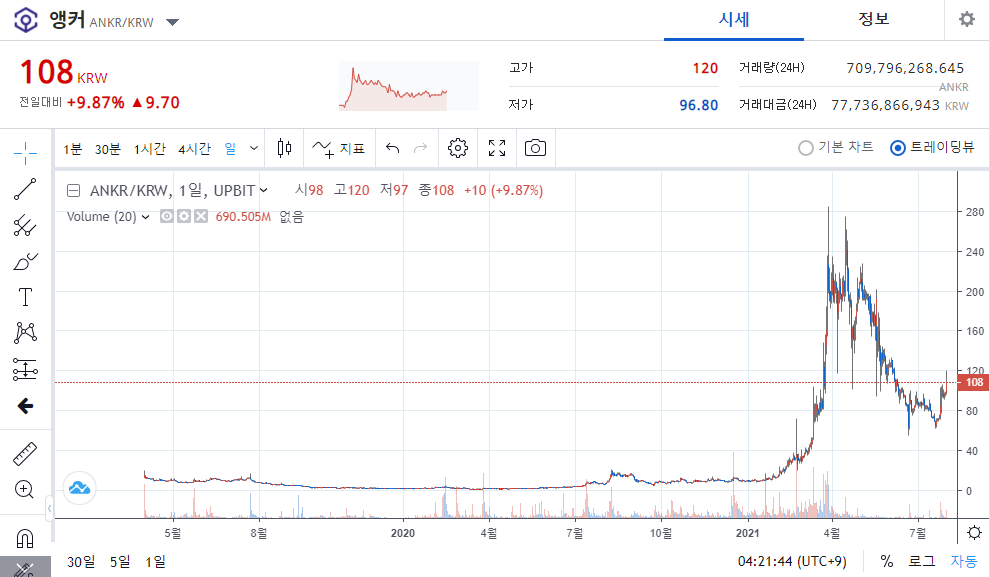The width and height of the screenshot is (990, 577).
Task: Toggle the magnet mode icon
Action: [x=25, y=538]
